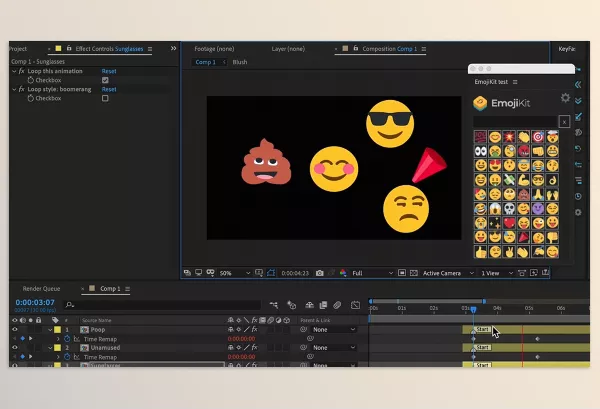The image size is (600, 409).
Task: Pick the flexed biceps emoji in EmojiKit
Action: 523,180
